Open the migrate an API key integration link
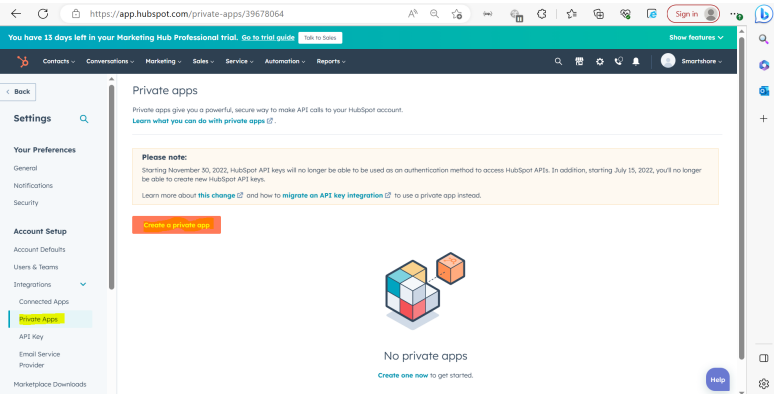Image resolution: width=774 pixels, height=394 pixels. (x=333, y=196)
